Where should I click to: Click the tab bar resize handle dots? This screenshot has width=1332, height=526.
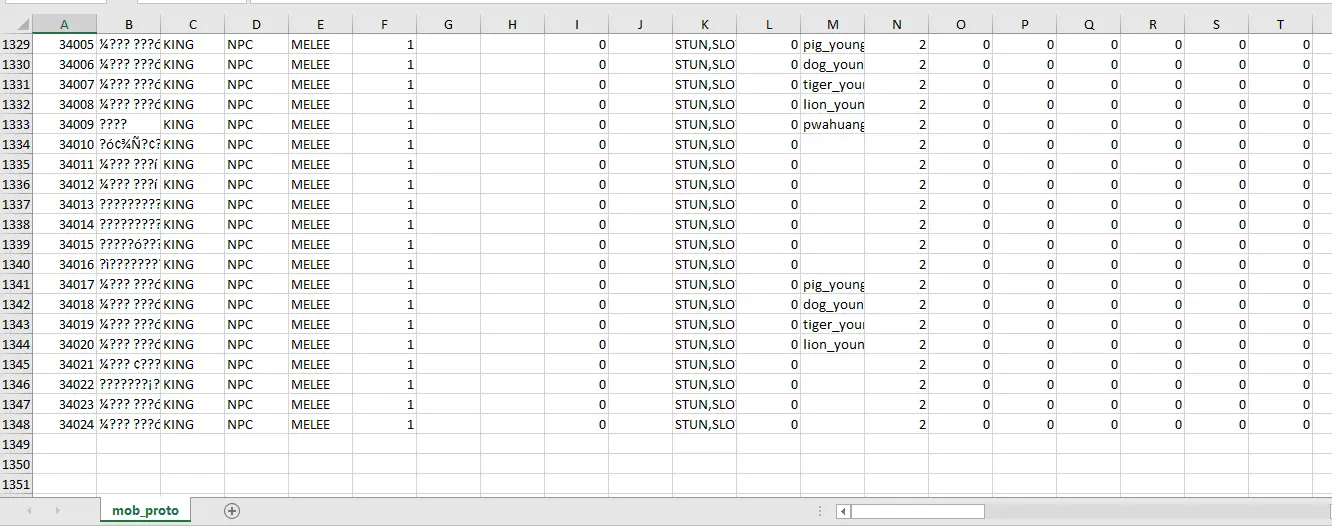pyautogui.click(x=821, y=511)
